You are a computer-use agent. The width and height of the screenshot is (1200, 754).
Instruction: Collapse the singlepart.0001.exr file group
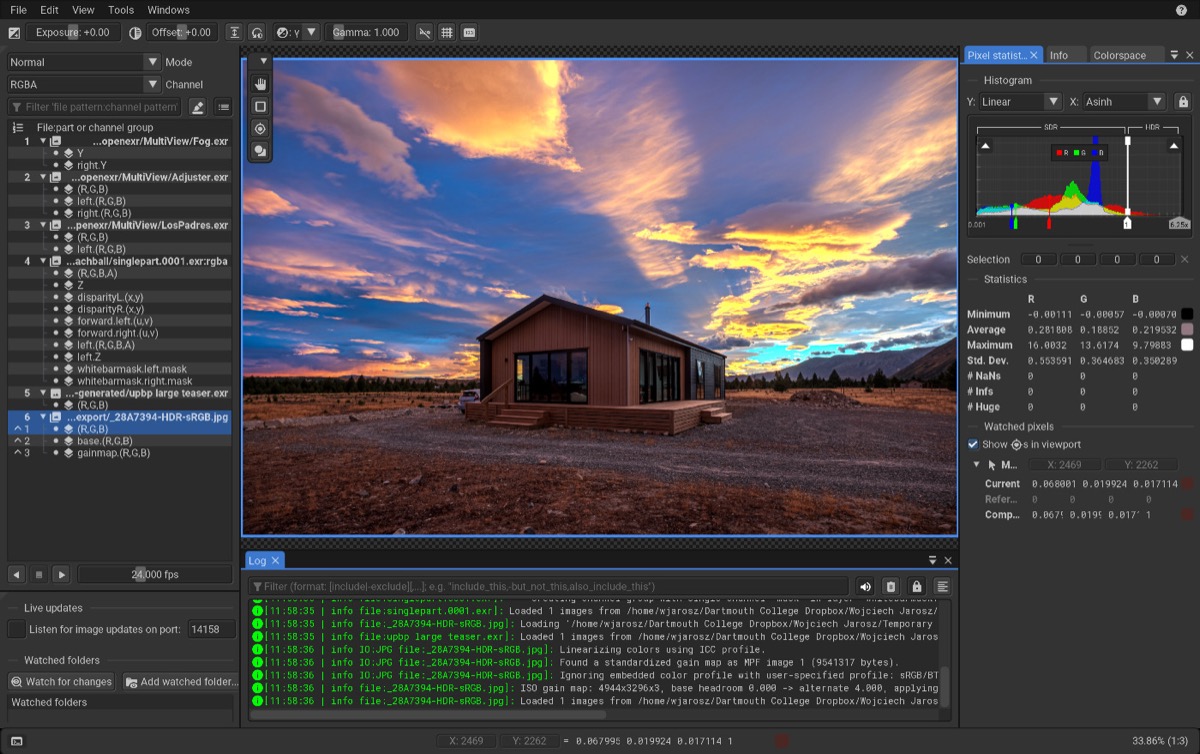pyautogui.click(x=43, y=261)
